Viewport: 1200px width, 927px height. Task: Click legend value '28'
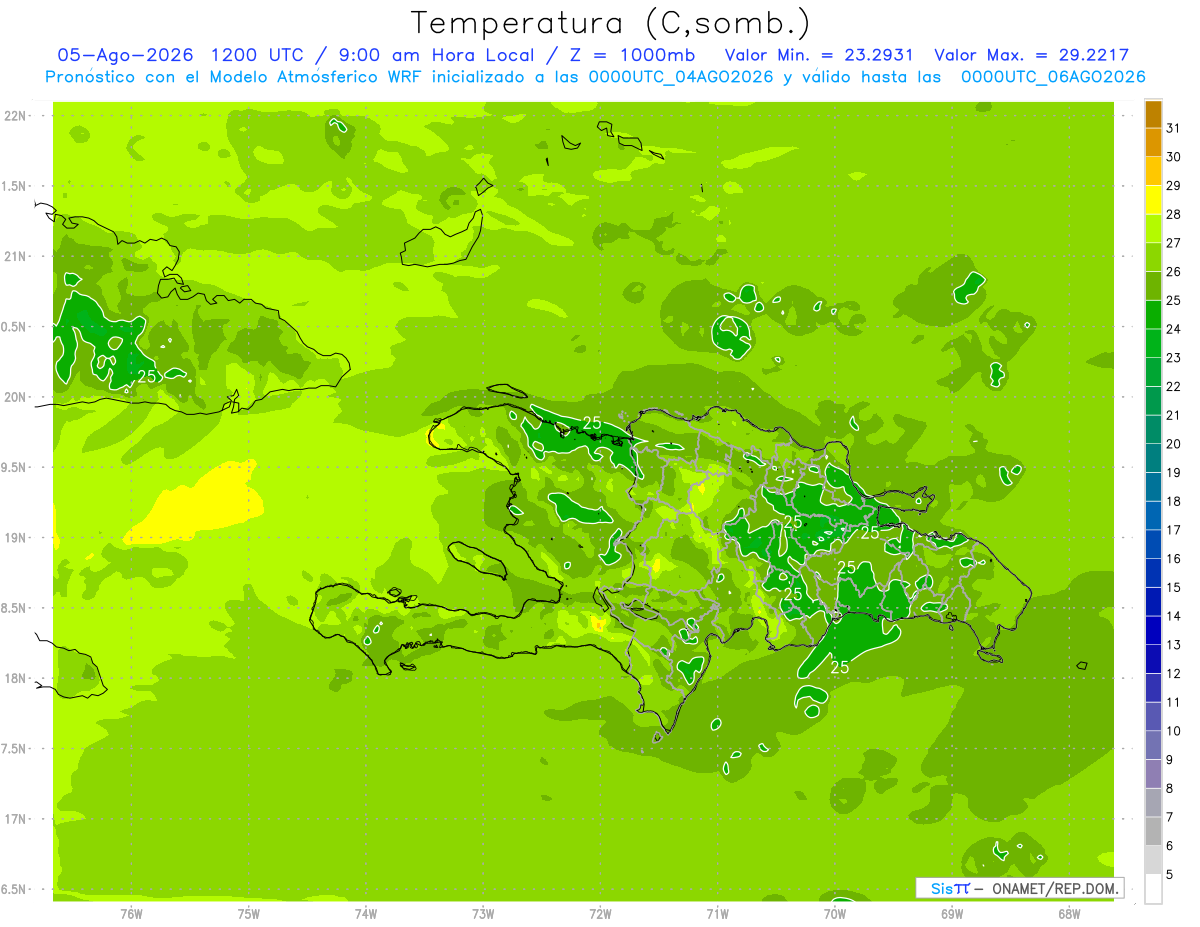pos(1173,214)
